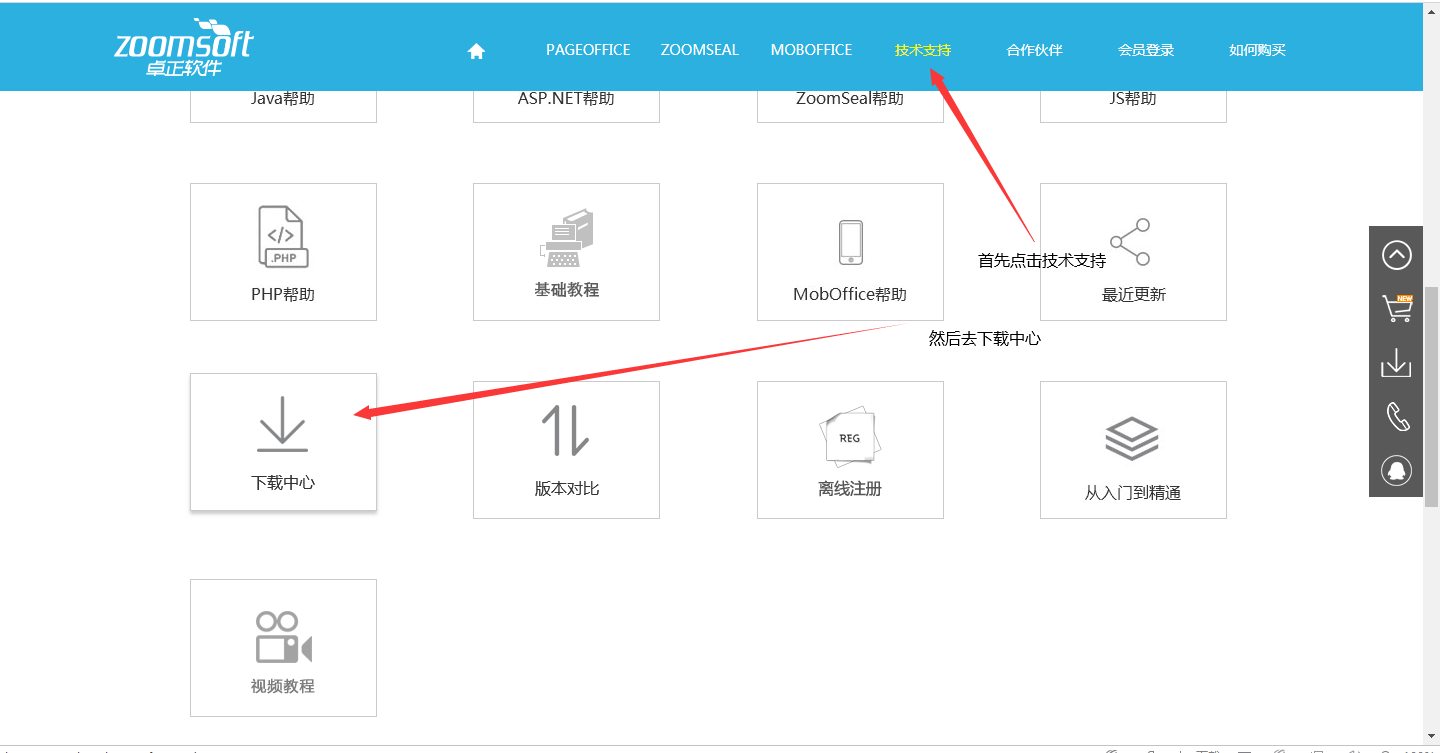Open the 下载中心 label

point(283,483)
